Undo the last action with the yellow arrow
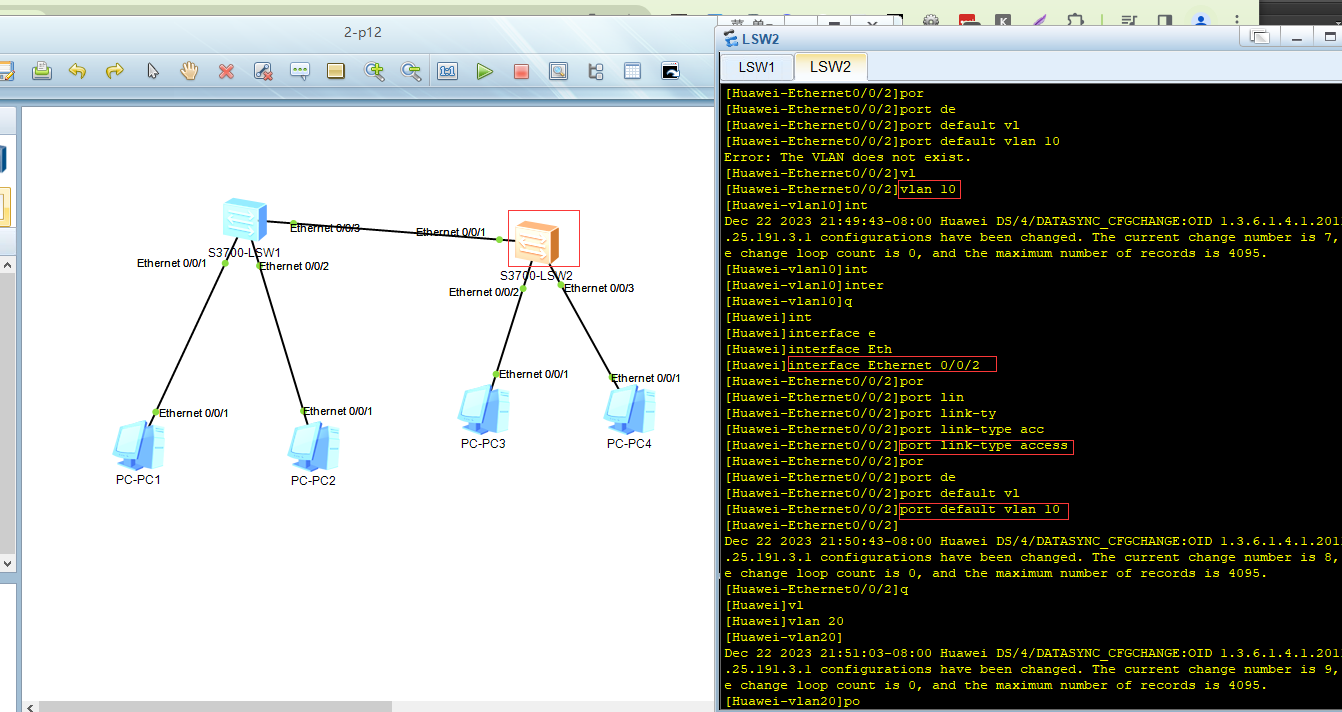 pos(77,71)
